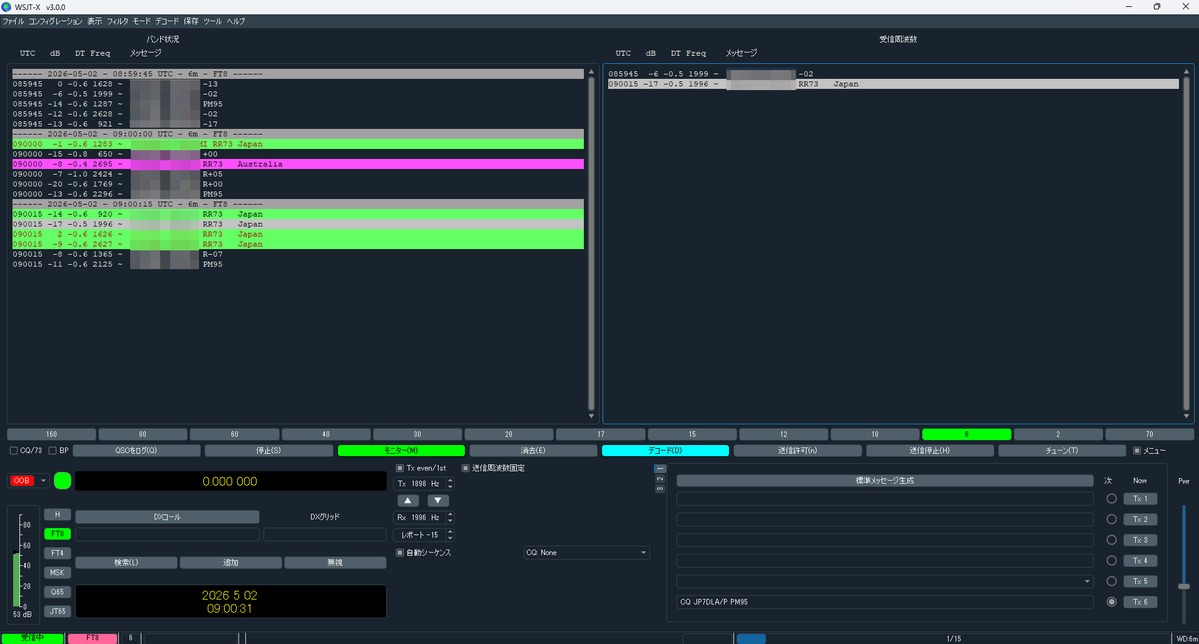Click the down arrow frequency shift button
Image resolution: width=1199 pixels, height=644 pixels.
point(437,500)
